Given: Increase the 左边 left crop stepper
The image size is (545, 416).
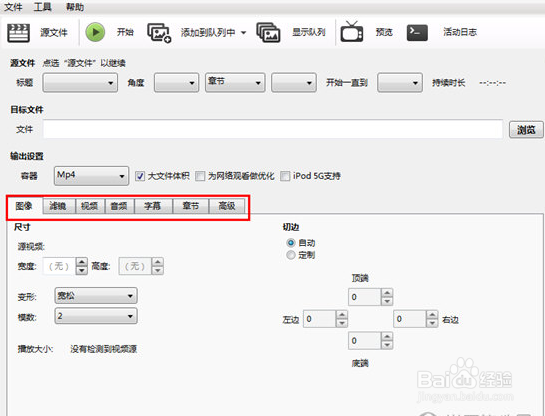Looking at the screenshot, I should tap(342, 315).
